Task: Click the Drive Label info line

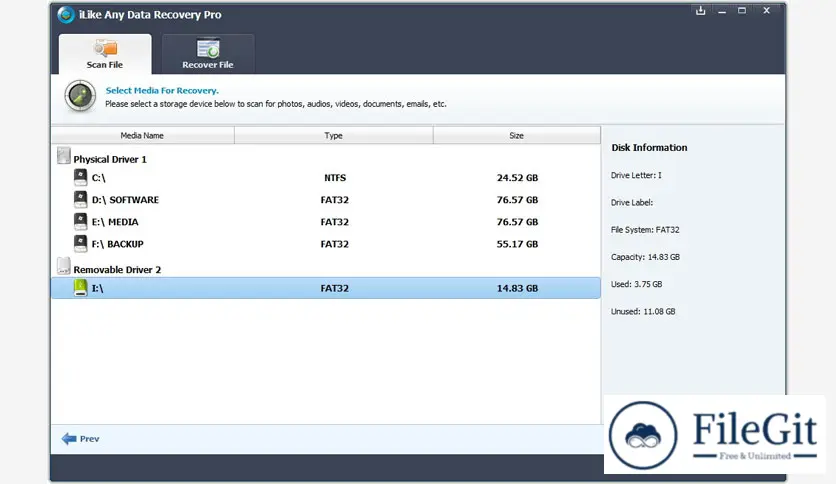Action: (632, 203)
